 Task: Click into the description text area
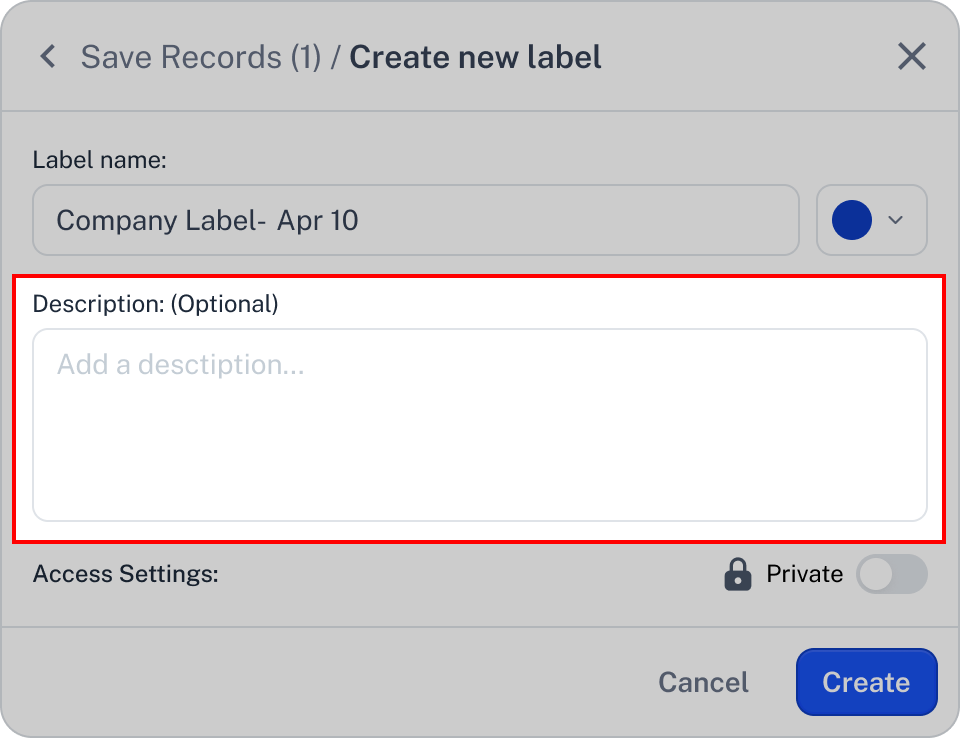coord(480,425)
